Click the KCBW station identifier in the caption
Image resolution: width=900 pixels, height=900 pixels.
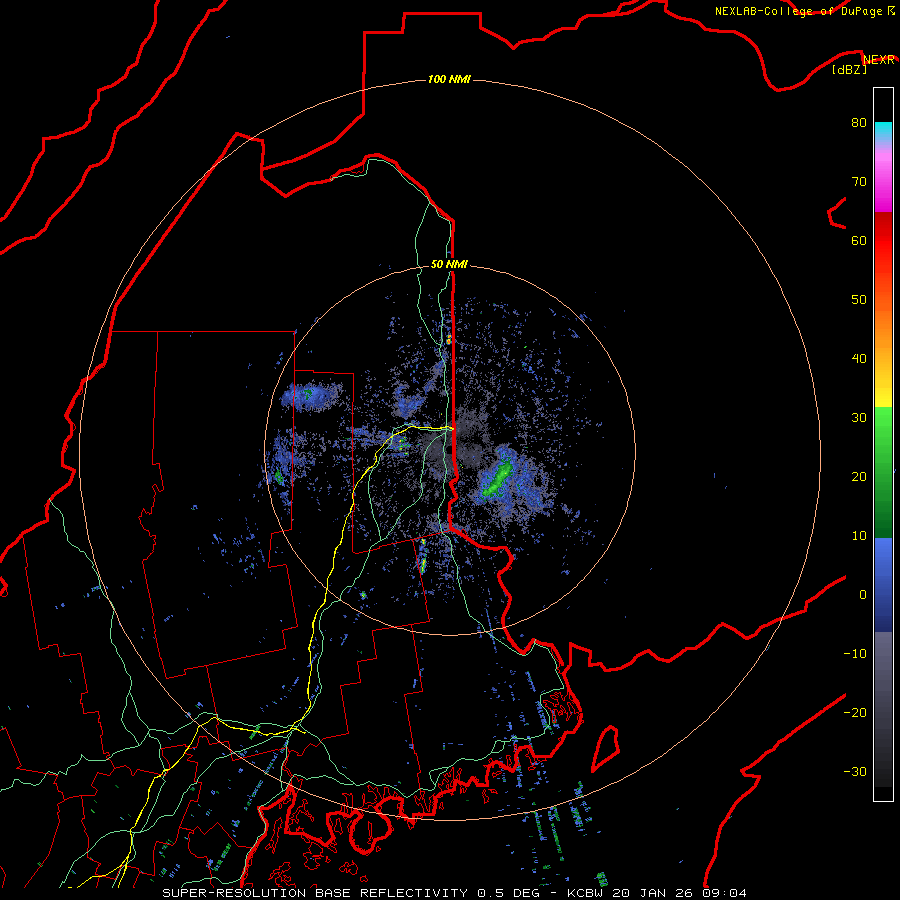[585, 893]
